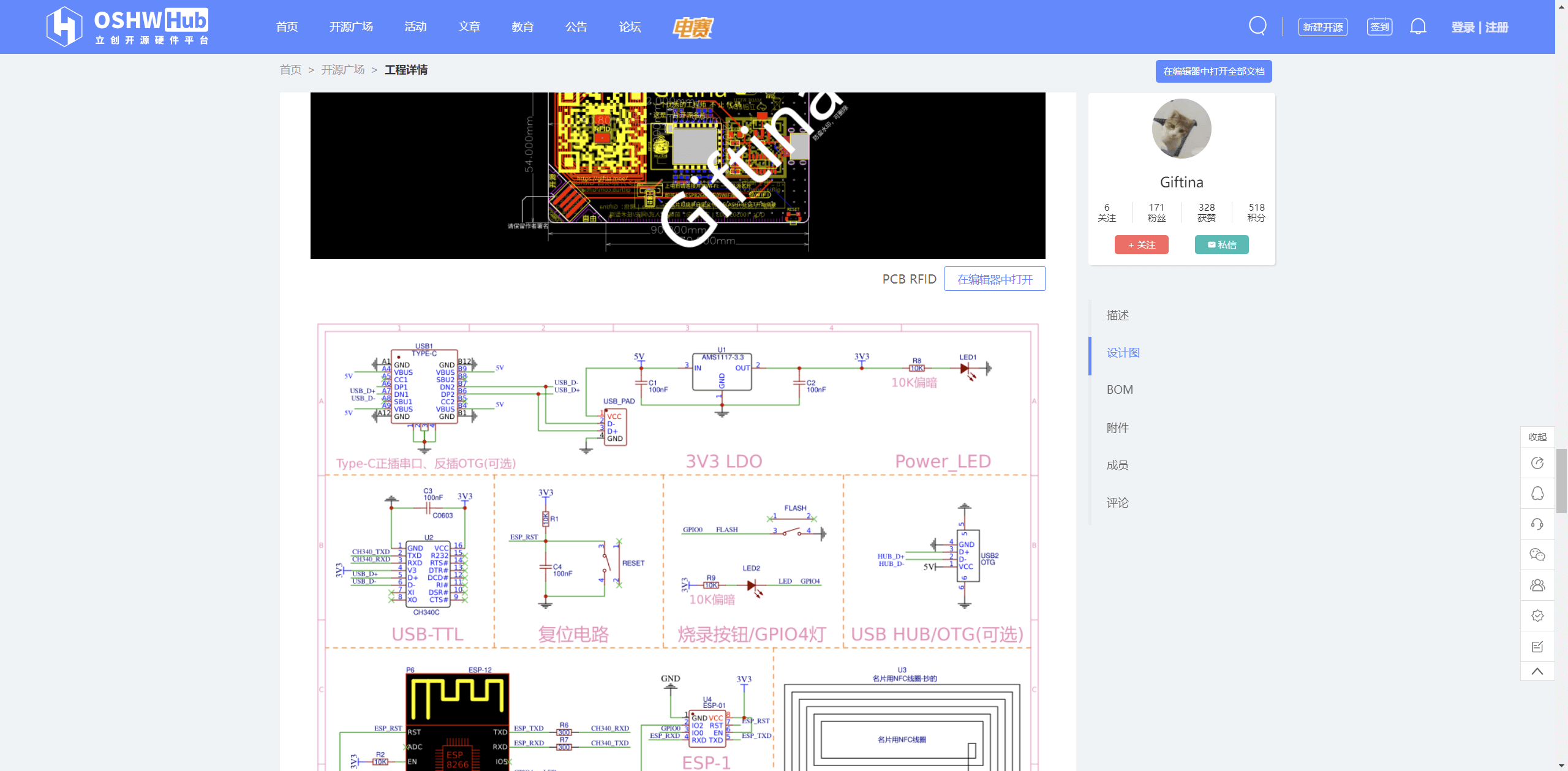Click 在编辑器中打开全部文档 button
Screen dimensions: 1568x771
coord(1213,71)
